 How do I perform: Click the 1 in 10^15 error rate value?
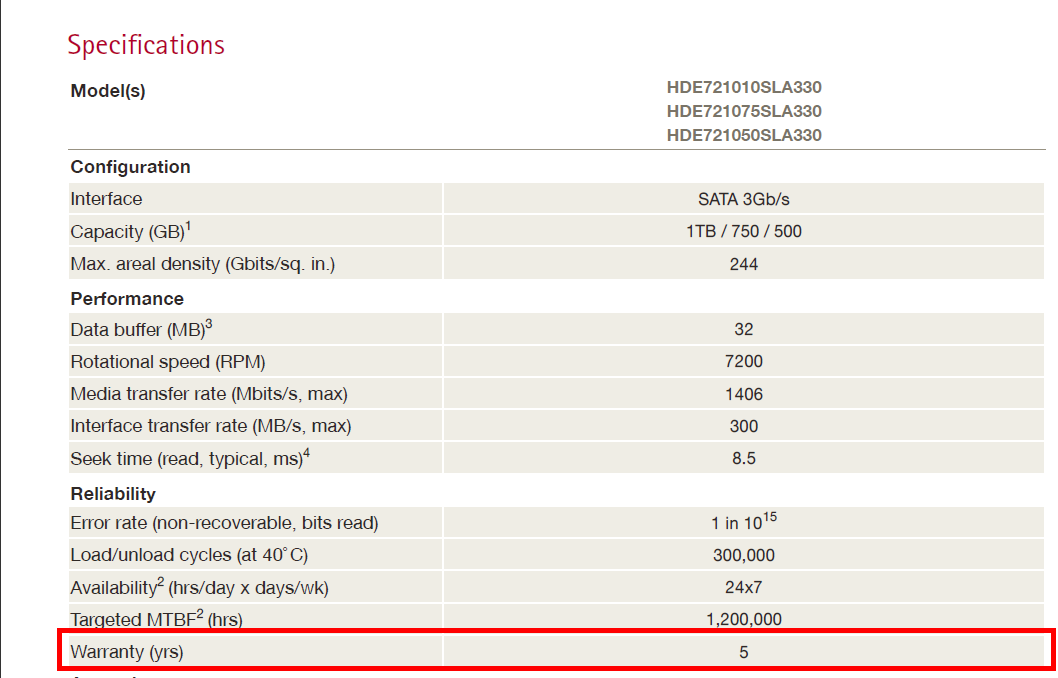click(x=744, y=521)
